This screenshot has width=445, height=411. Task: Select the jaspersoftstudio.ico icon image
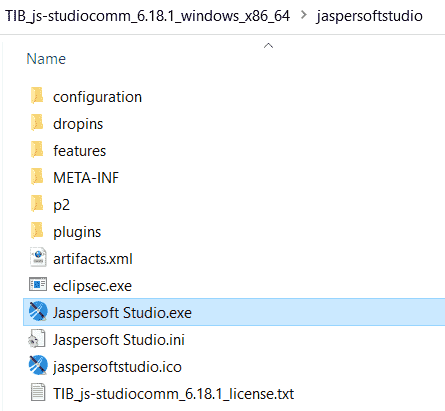[38, 365]
